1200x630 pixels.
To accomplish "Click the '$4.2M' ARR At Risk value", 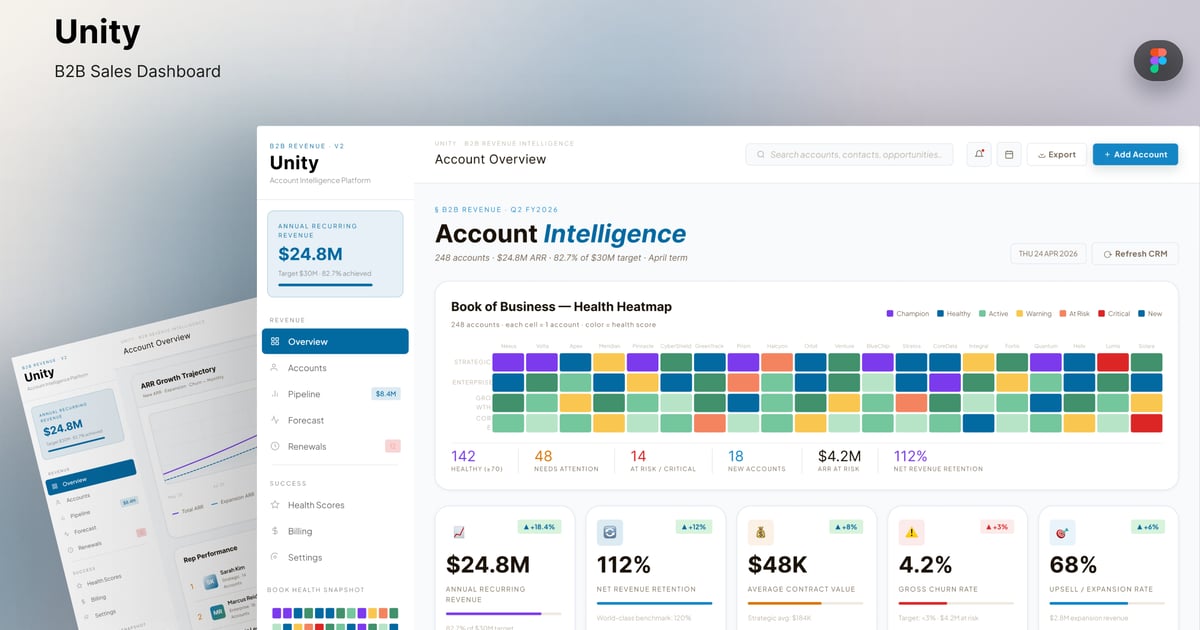I will [840, 456].
